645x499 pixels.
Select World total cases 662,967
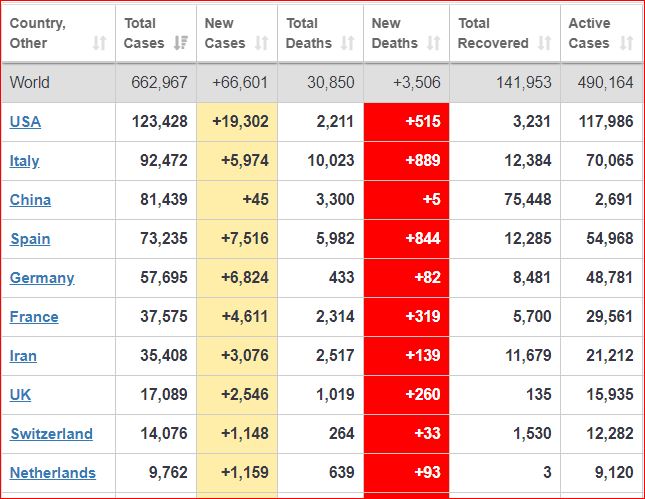159,82
